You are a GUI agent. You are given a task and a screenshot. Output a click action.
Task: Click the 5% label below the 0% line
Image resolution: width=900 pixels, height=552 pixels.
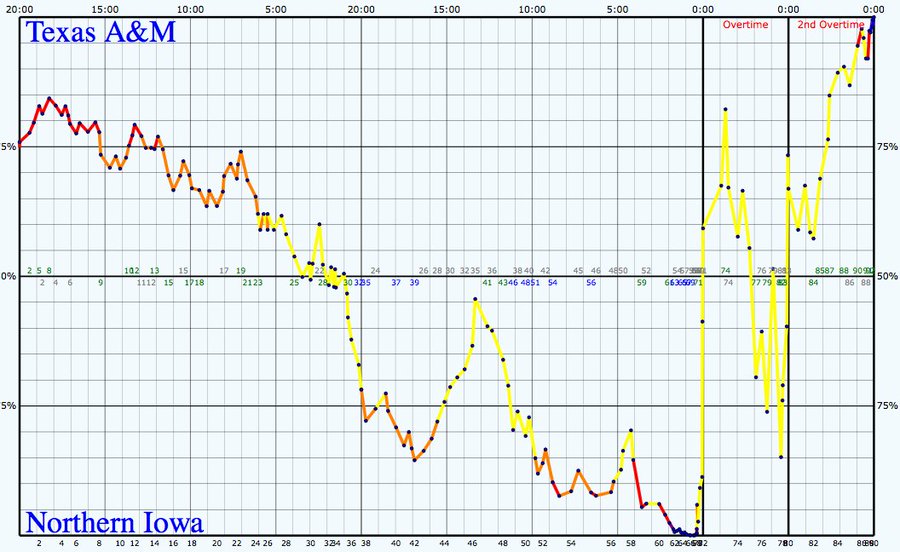pos(8,406)
